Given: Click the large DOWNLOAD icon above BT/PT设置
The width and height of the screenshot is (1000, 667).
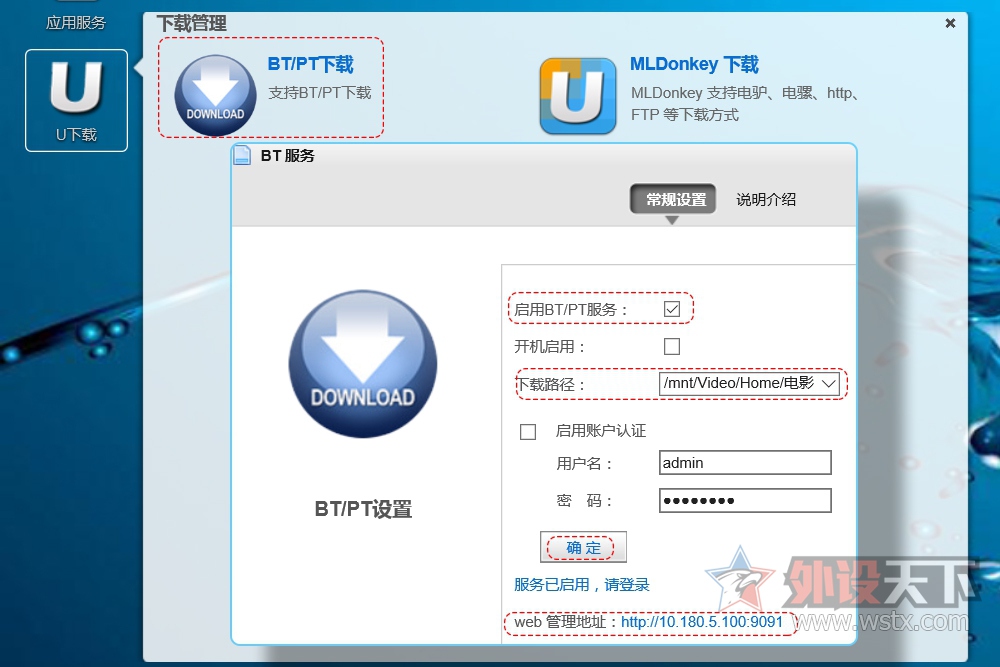Looking at the screenshot, I should point(363,364).
